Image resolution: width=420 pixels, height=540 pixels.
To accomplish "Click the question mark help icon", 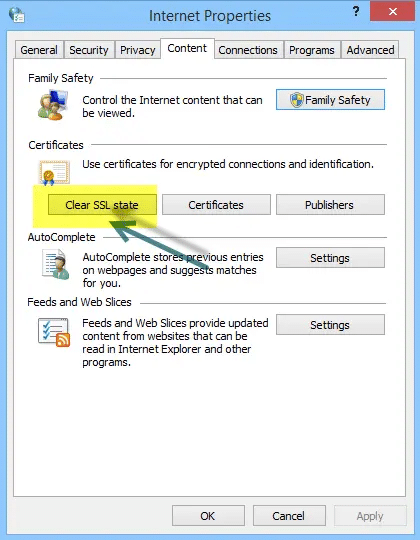I will [356, 12].
